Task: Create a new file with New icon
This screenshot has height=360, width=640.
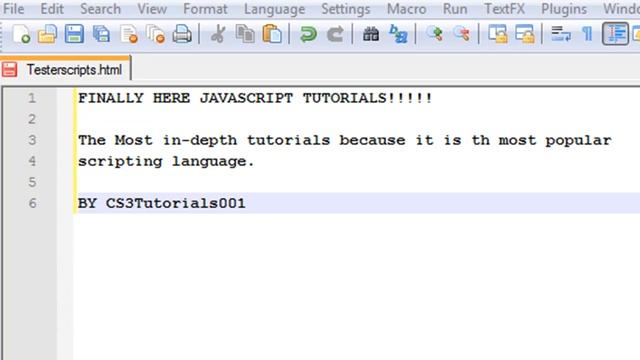Action: [21, 34]
